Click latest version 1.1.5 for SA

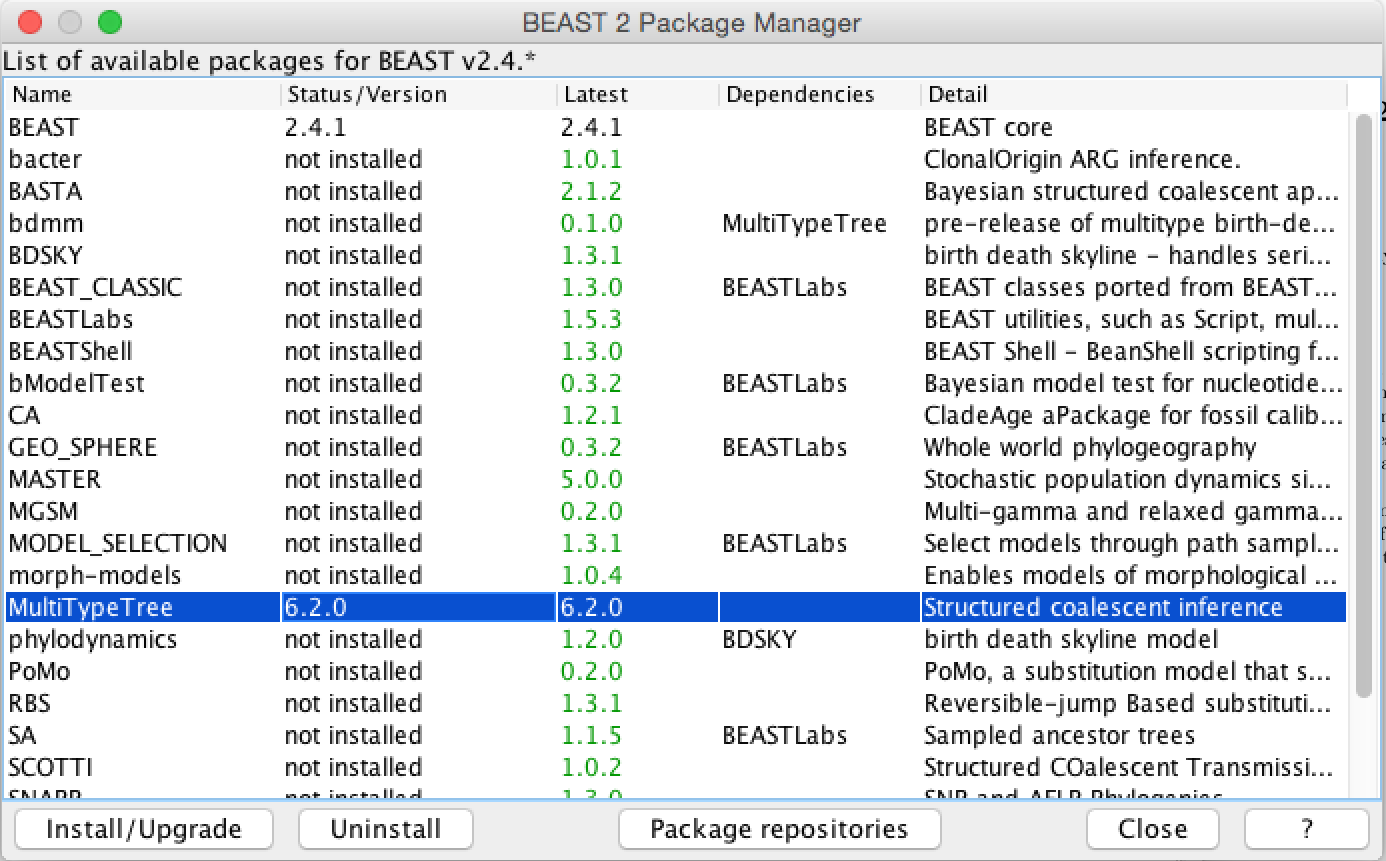pos(593,735)
